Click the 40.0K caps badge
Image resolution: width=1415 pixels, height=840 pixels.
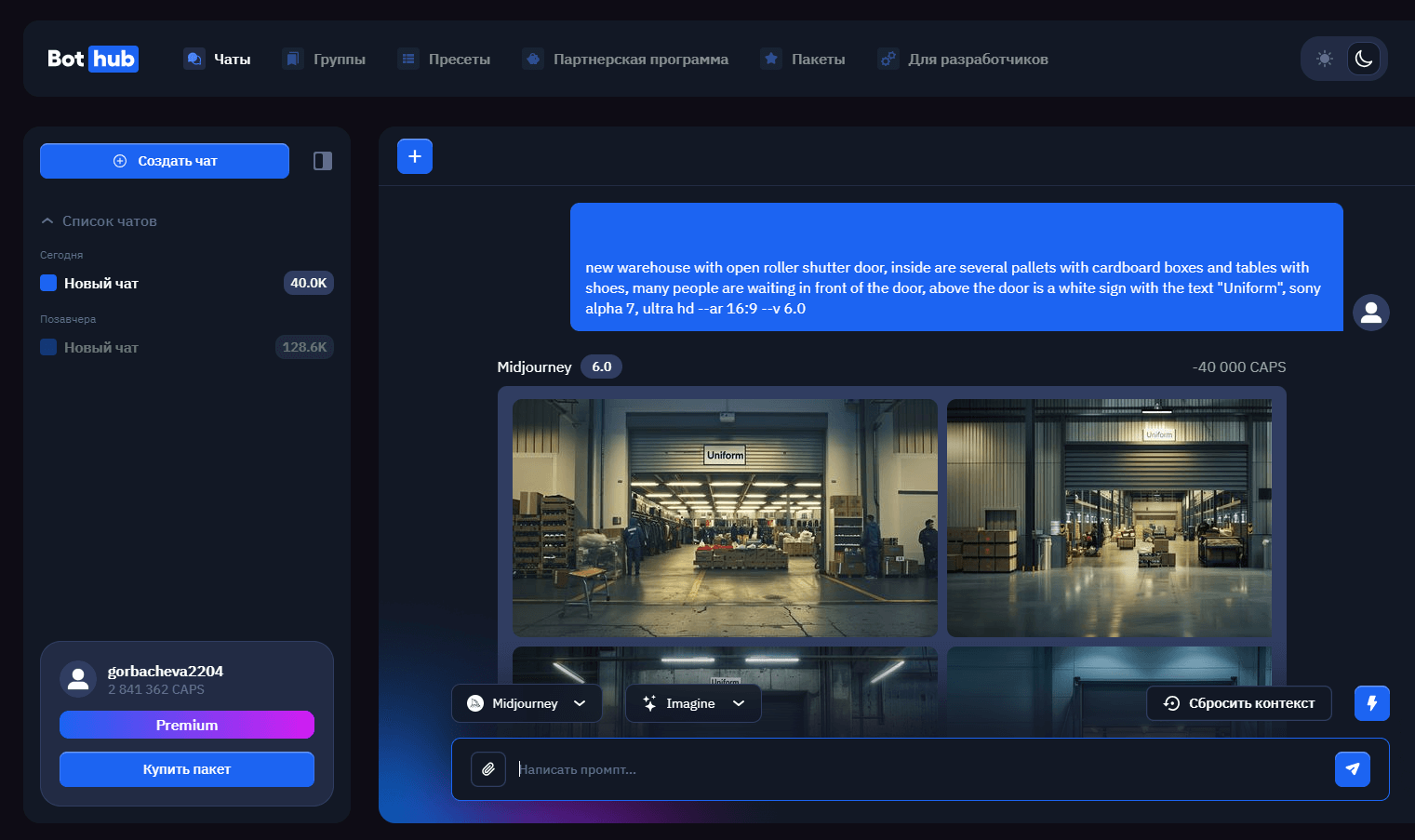point(308,283)
